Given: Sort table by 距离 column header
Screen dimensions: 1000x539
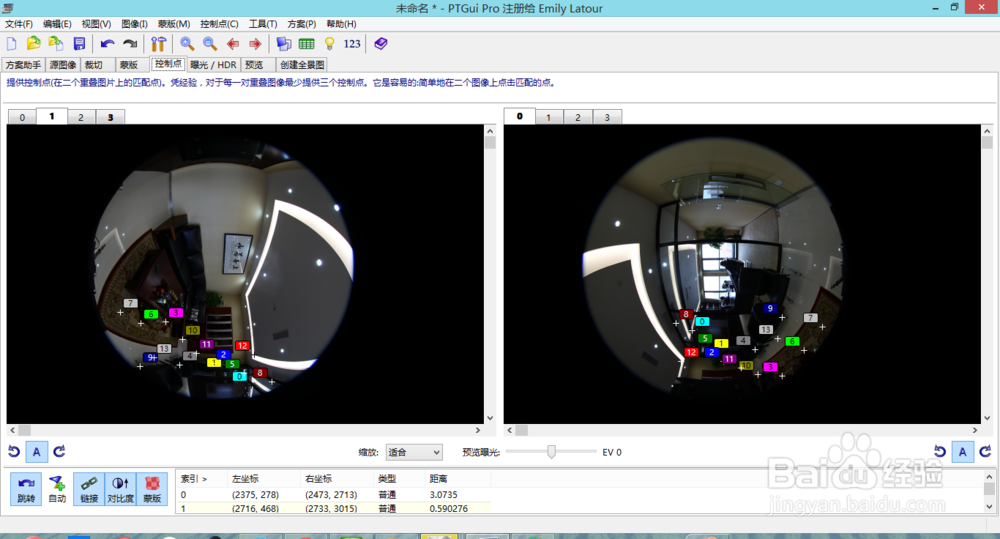Looking at the screenshot, I should point(457,478).
